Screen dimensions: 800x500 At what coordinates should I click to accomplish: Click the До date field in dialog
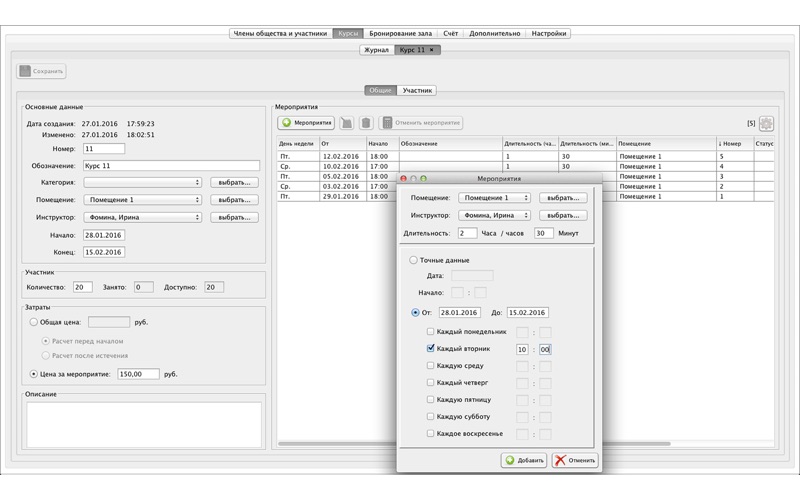528,313
